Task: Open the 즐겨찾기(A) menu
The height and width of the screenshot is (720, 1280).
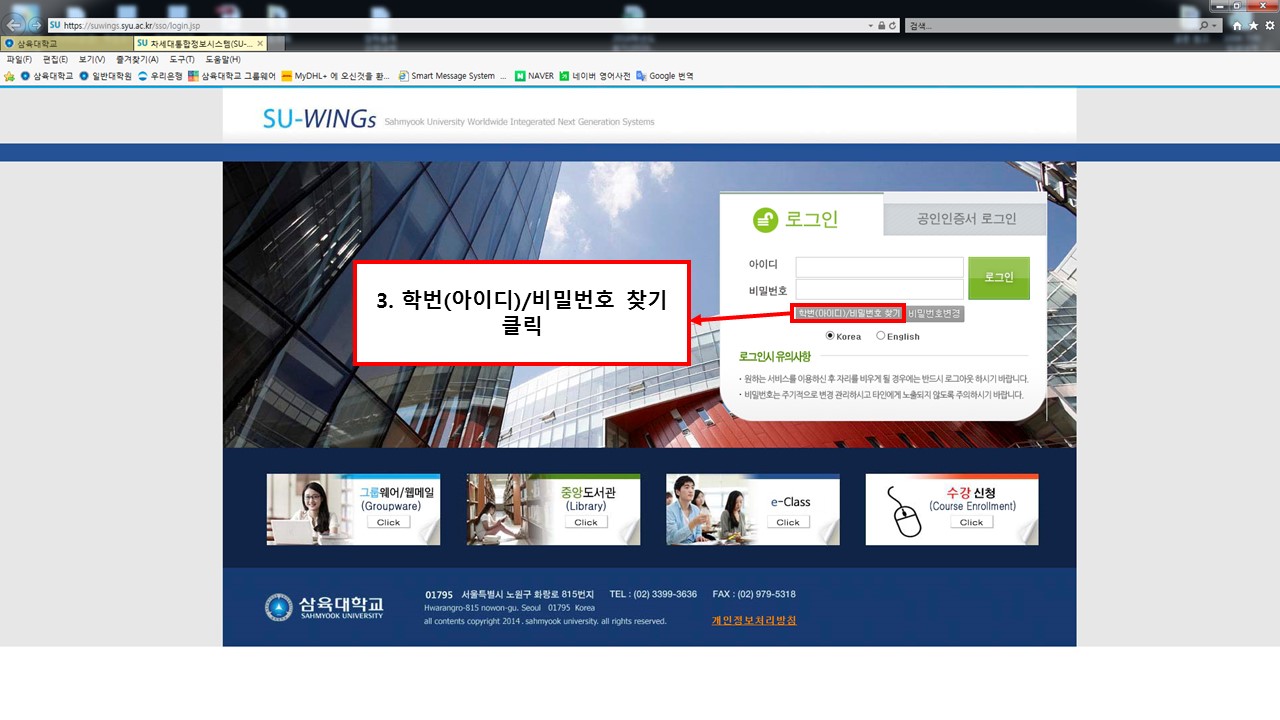Action: (x=137, y=60)
